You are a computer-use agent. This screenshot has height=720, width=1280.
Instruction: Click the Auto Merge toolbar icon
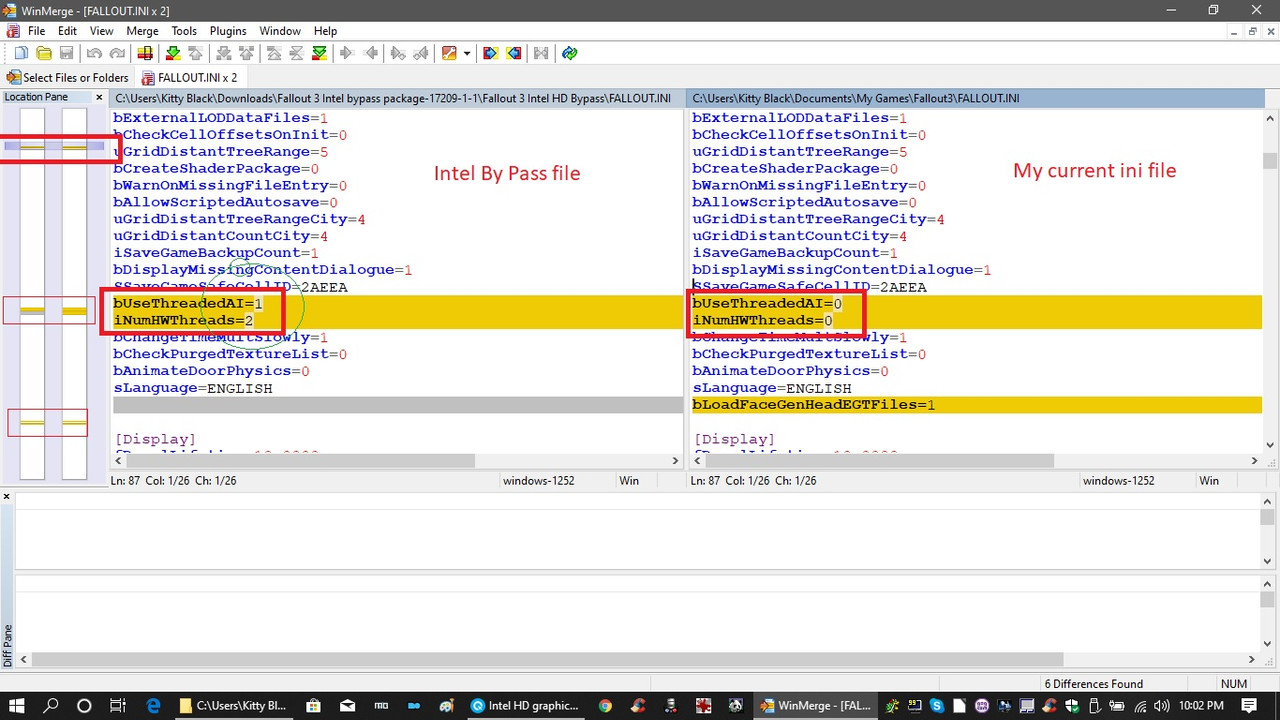541,53
